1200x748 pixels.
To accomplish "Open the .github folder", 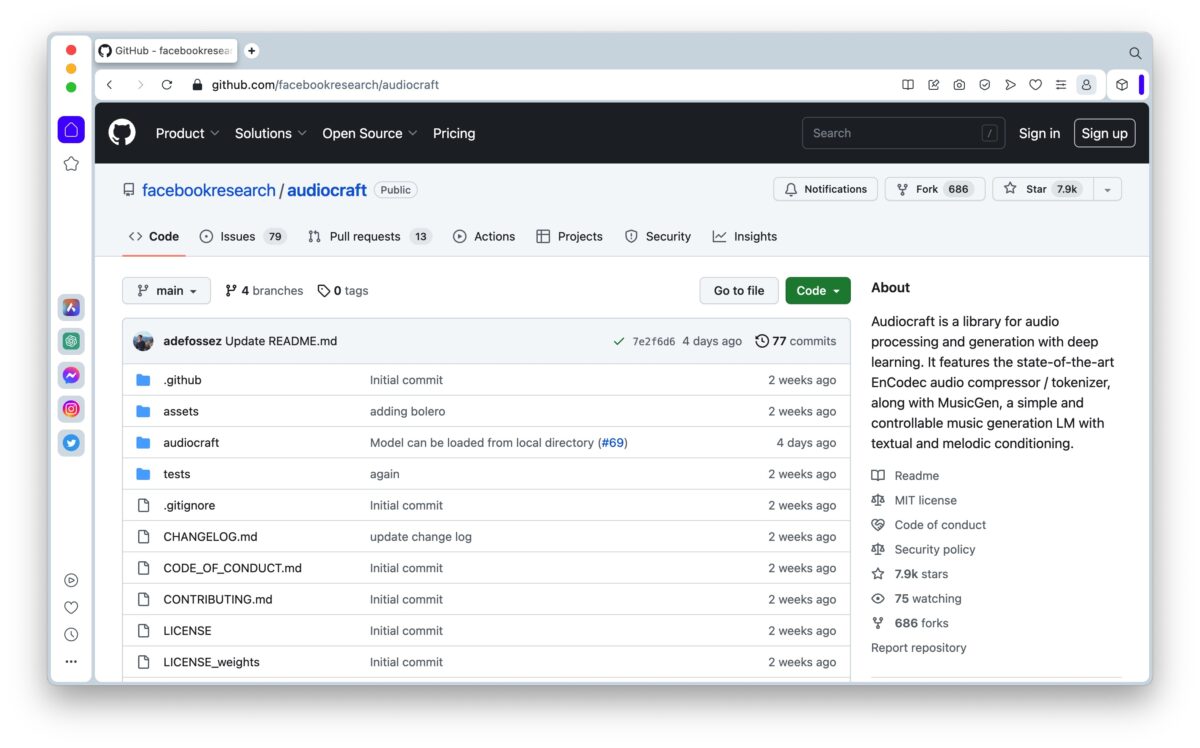I will (182, 380).
